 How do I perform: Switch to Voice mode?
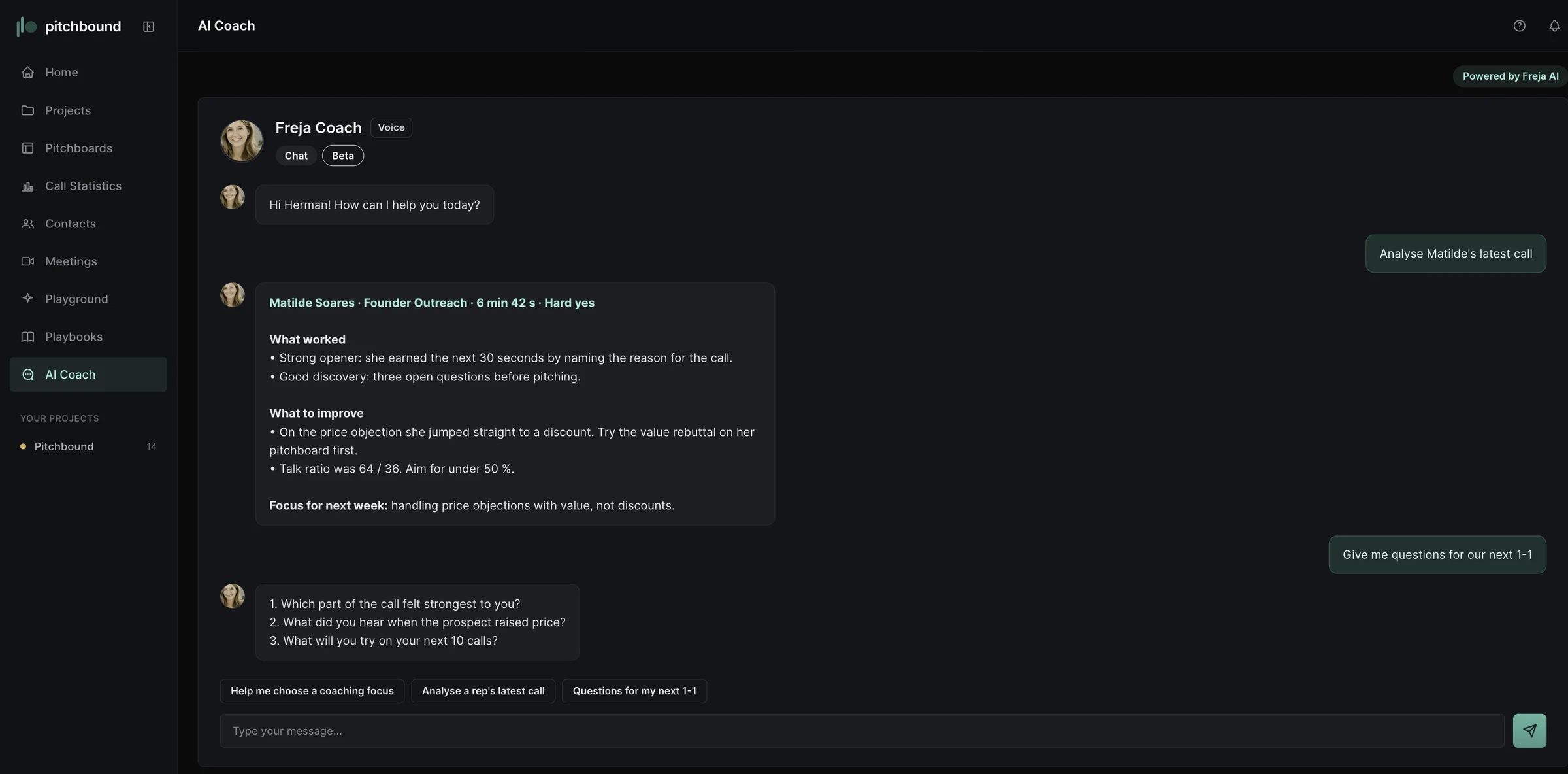coord(391,127)
